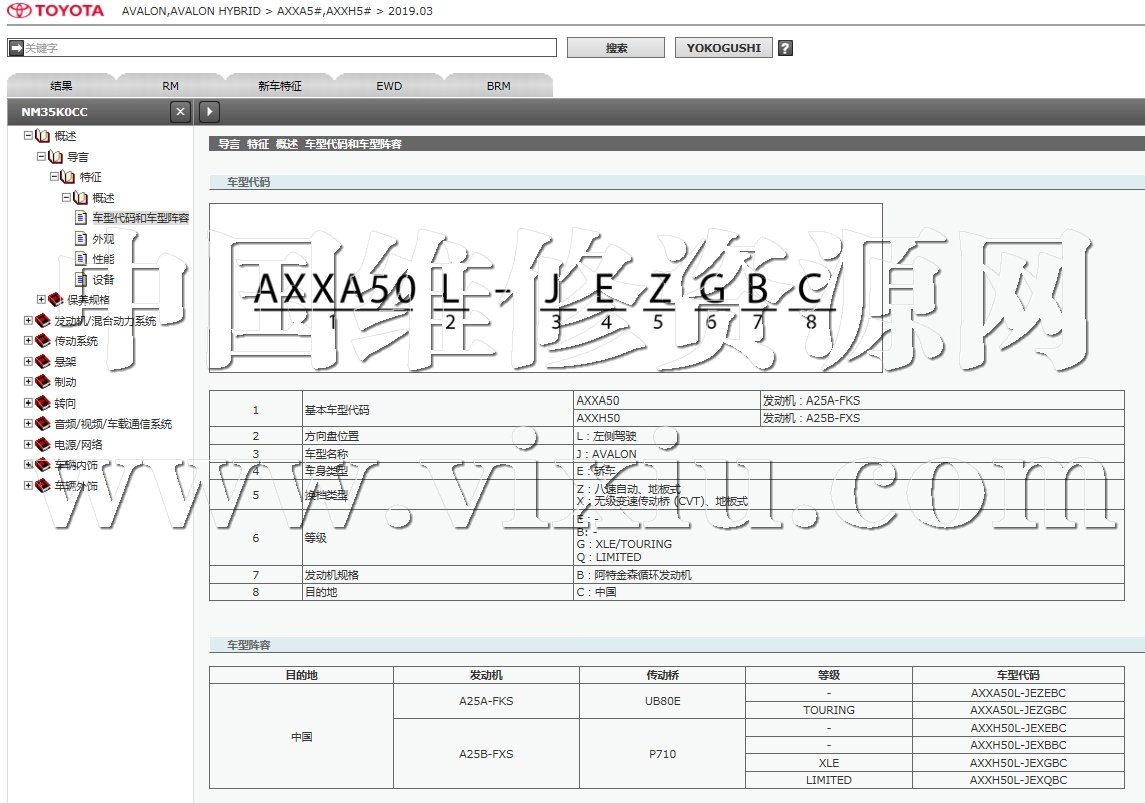Click the Toyota logo

coord(56,11)
